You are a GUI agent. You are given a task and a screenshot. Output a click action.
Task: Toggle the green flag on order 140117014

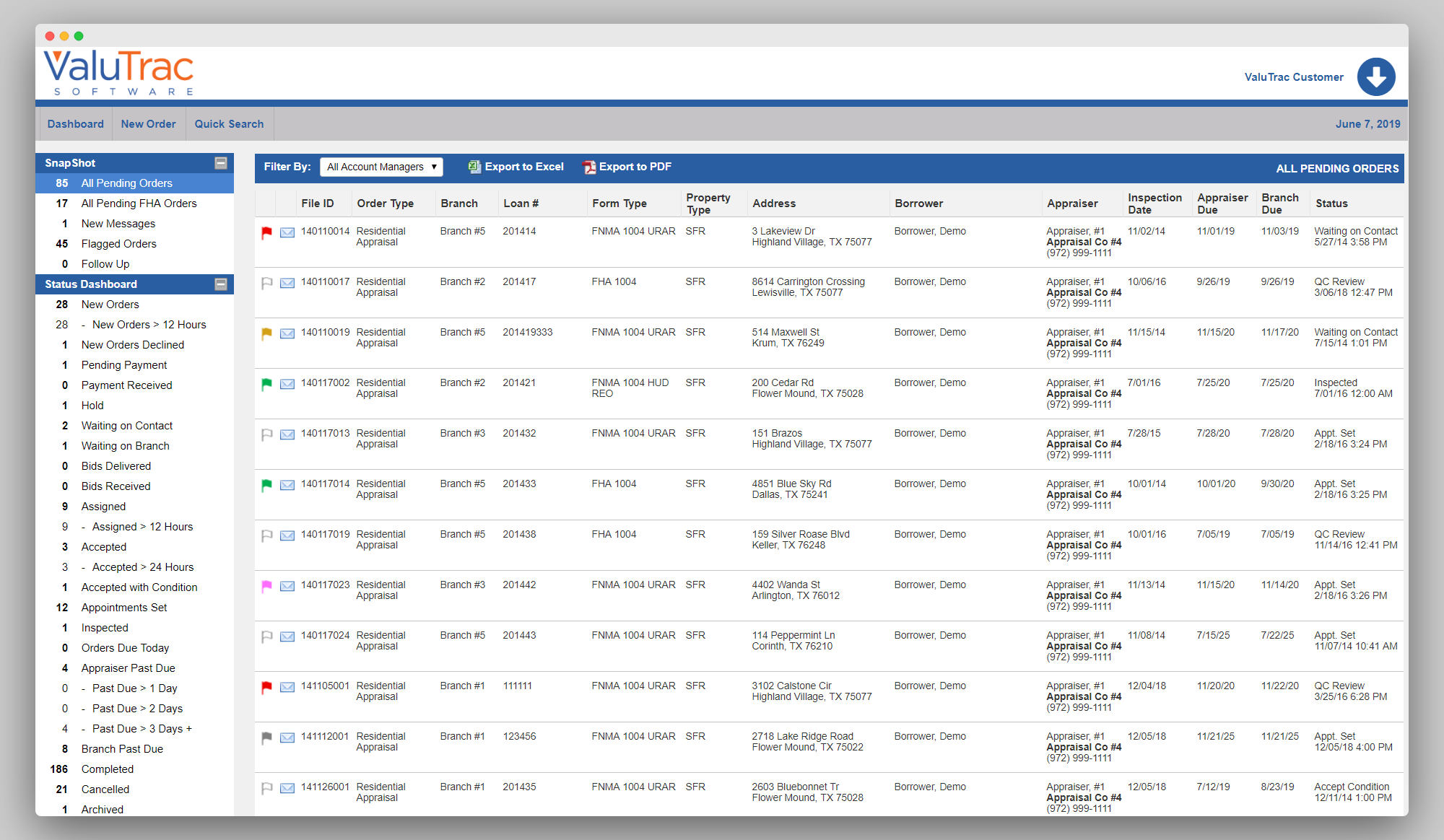click(x=266, y=485)
